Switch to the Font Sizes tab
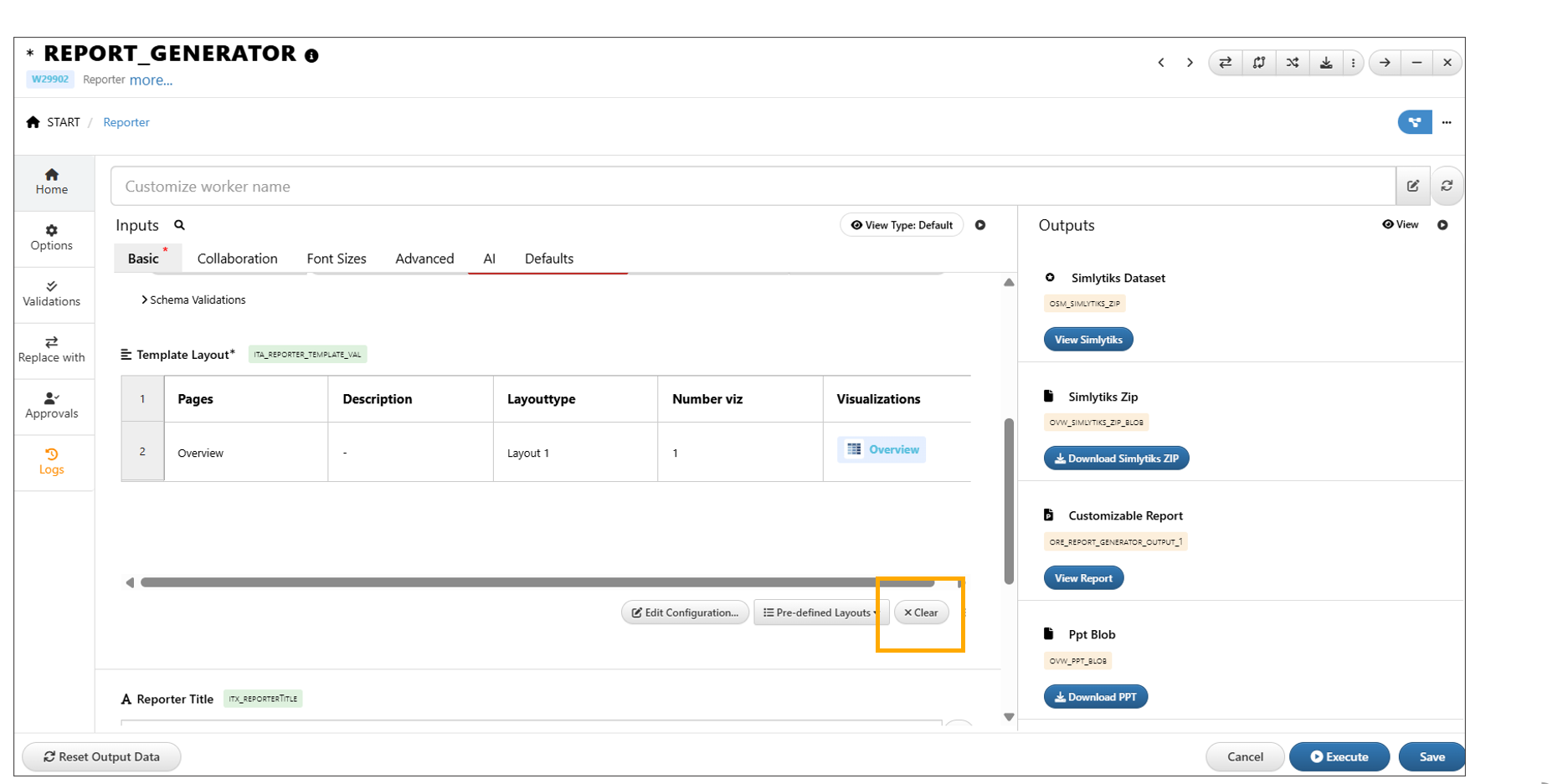 337,259
